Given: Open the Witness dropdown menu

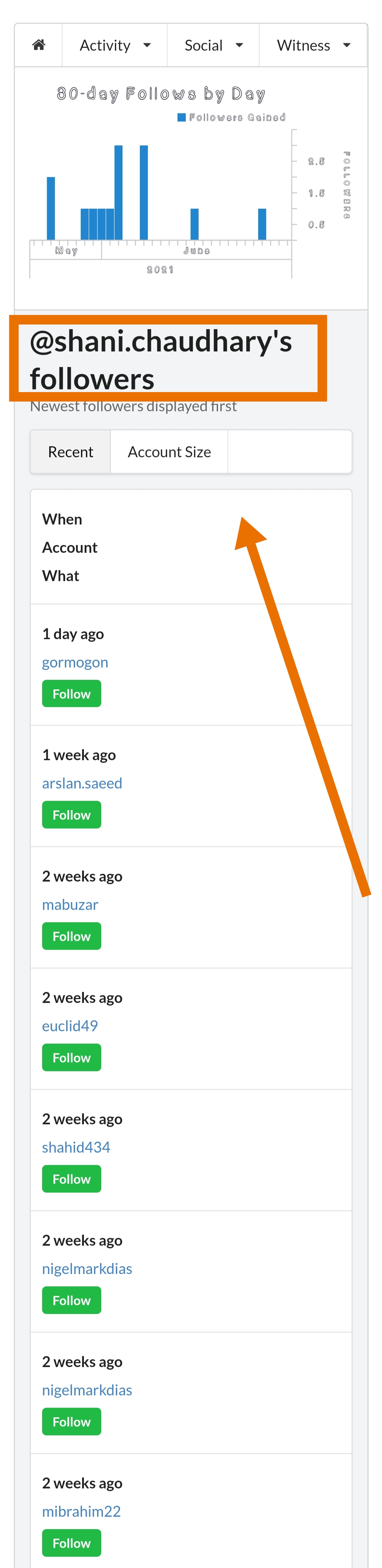Looking at the screenshot, I should pos(313,45).
